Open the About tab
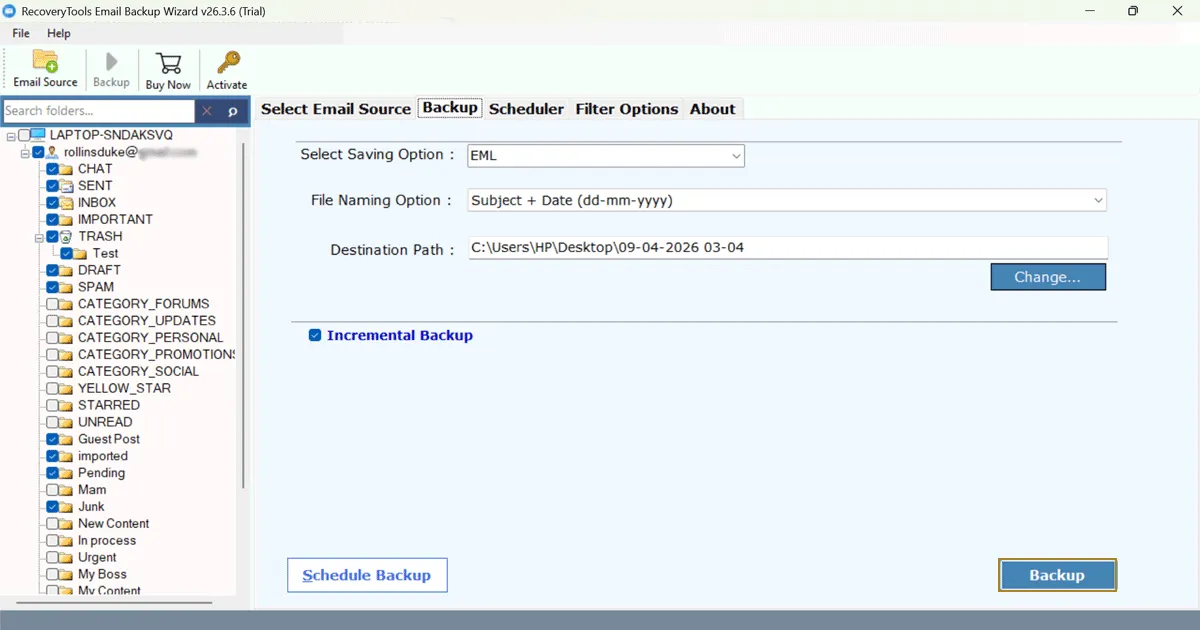The height and width of the screenshot is (630, 1200). pos(712,109)
